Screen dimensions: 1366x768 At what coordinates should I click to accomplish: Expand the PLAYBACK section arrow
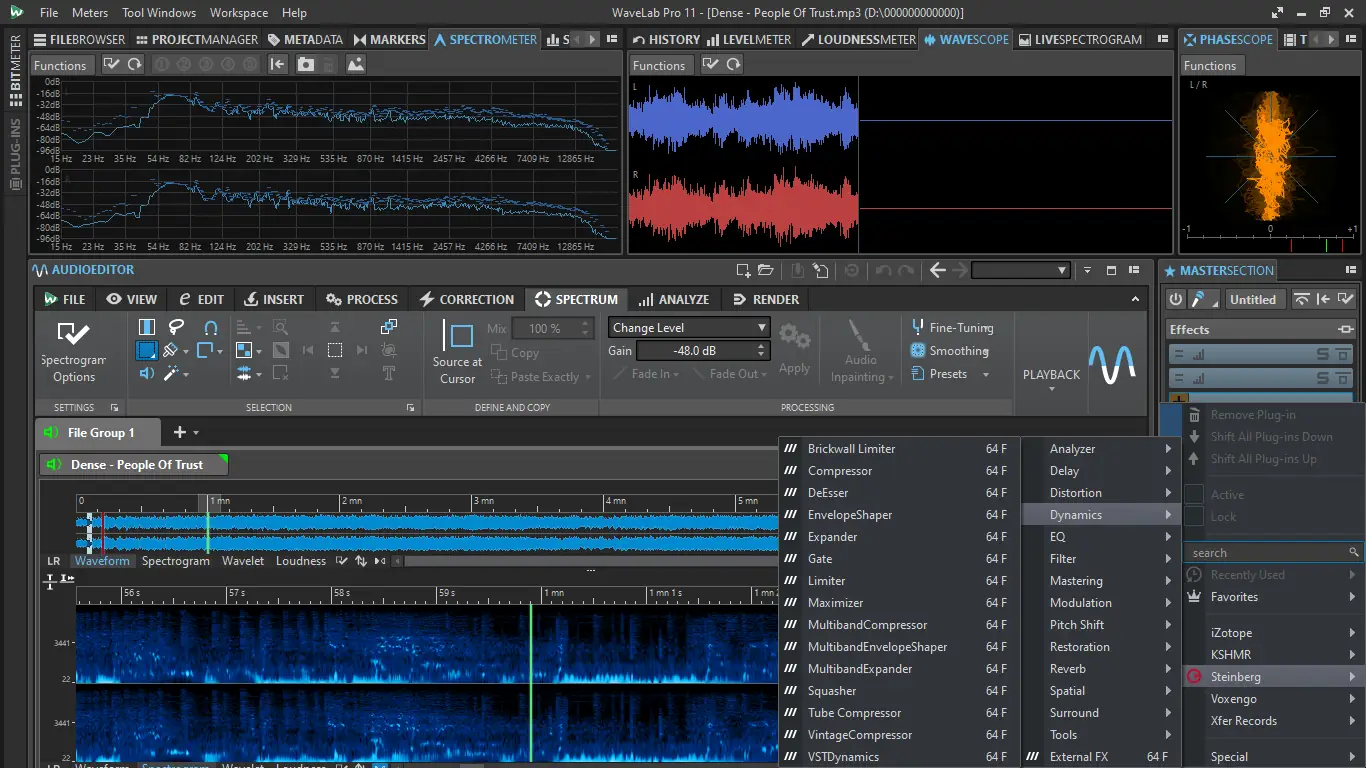(1051, 389)
